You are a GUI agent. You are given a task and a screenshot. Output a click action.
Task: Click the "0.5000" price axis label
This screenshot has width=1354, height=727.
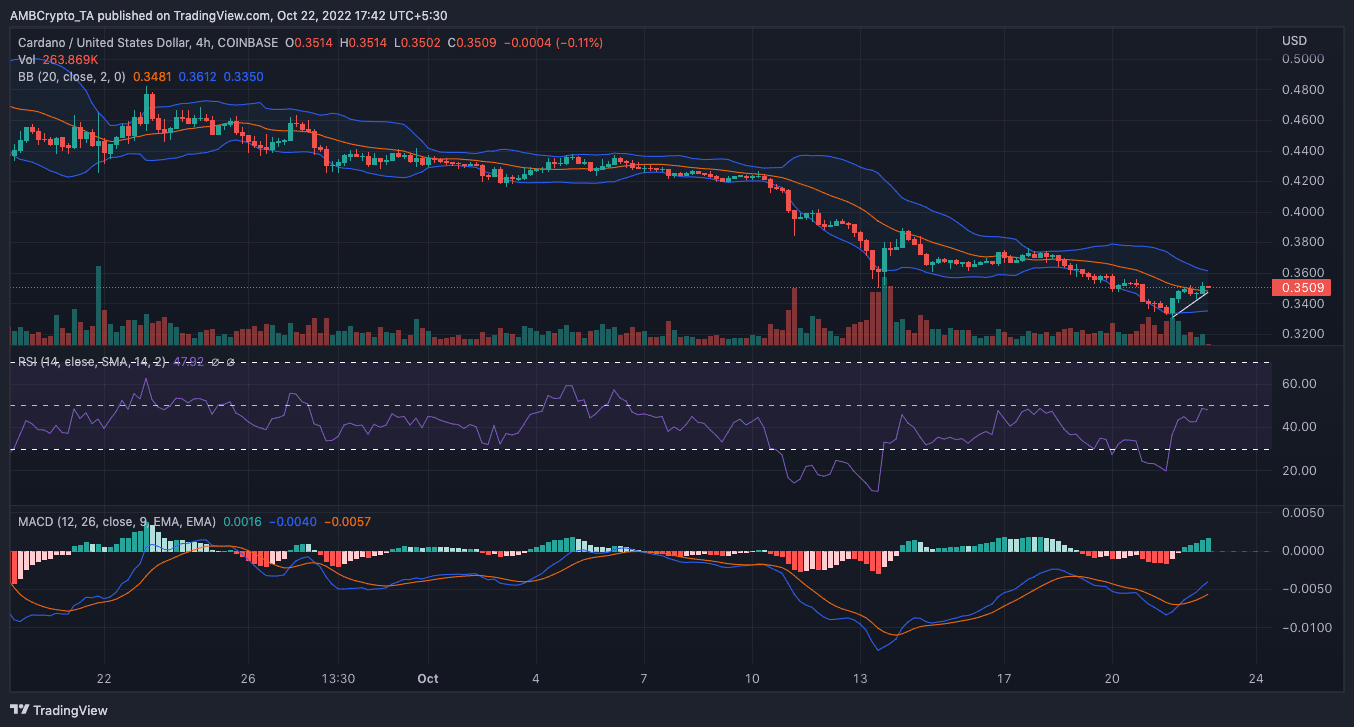[1301, 59]
